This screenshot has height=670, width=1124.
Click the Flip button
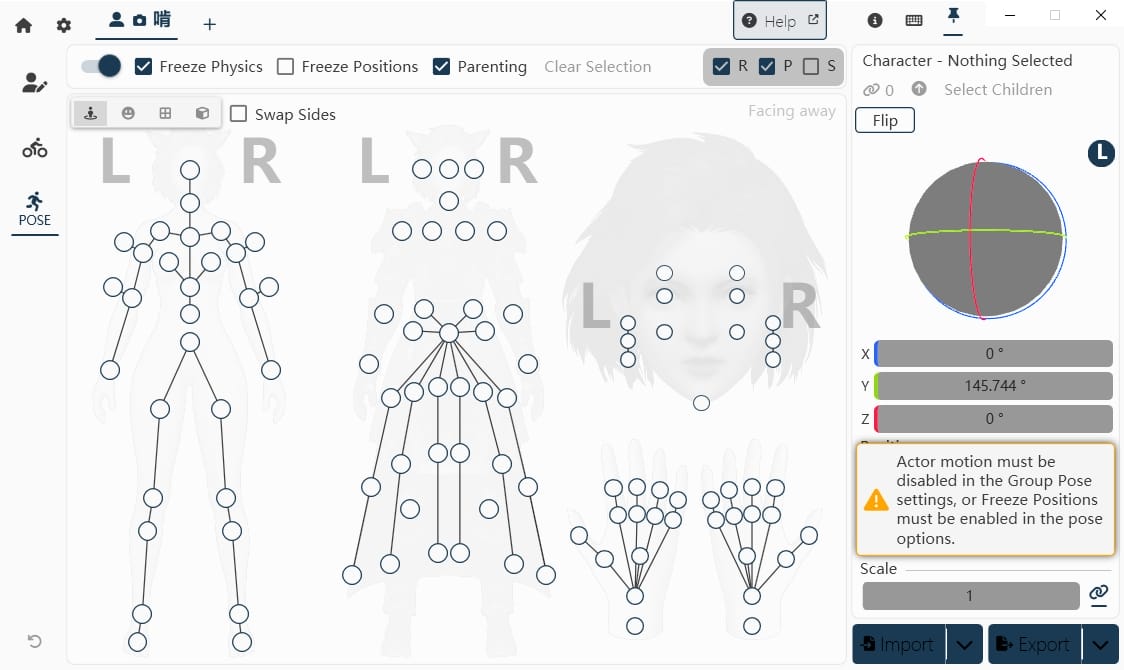(x=885, y=120)
